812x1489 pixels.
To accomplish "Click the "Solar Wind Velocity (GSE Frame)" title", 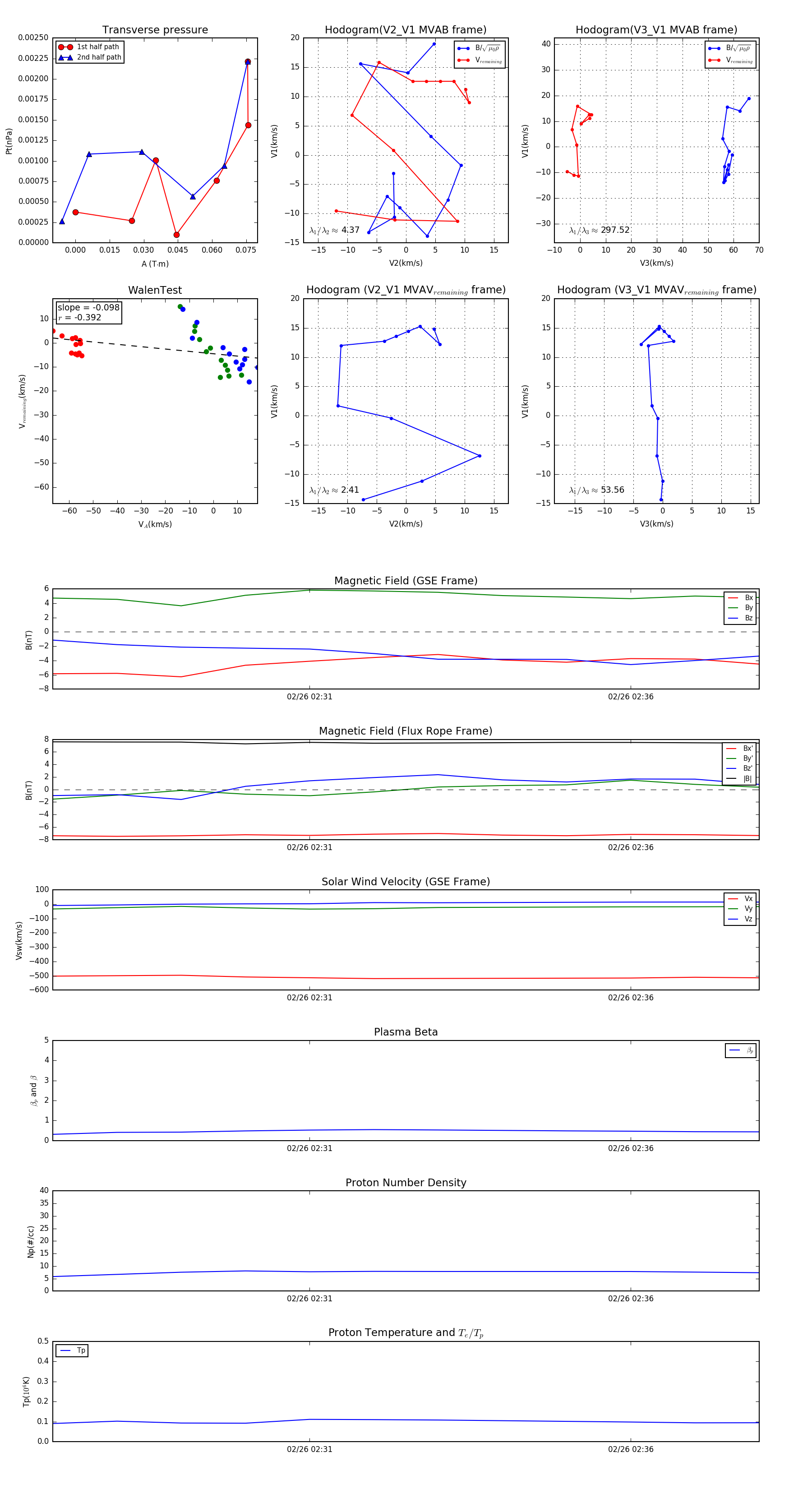I will 406,882.
